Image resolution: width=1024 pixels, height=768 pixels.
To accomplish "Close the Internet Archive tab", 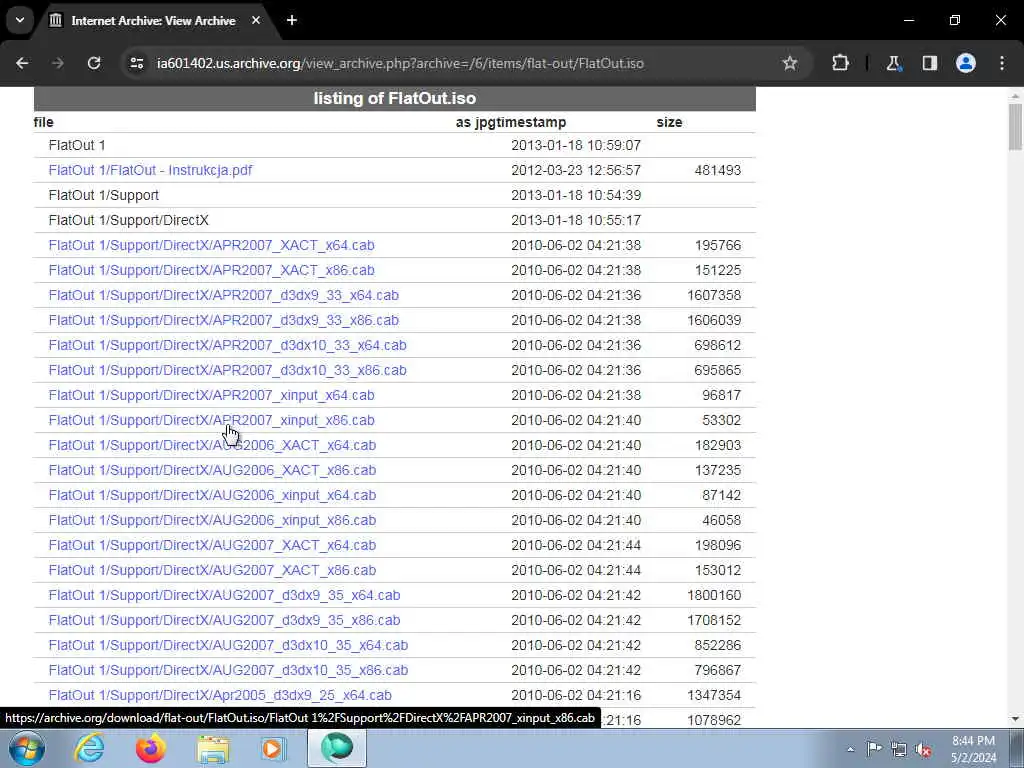I will pos(256,20).
